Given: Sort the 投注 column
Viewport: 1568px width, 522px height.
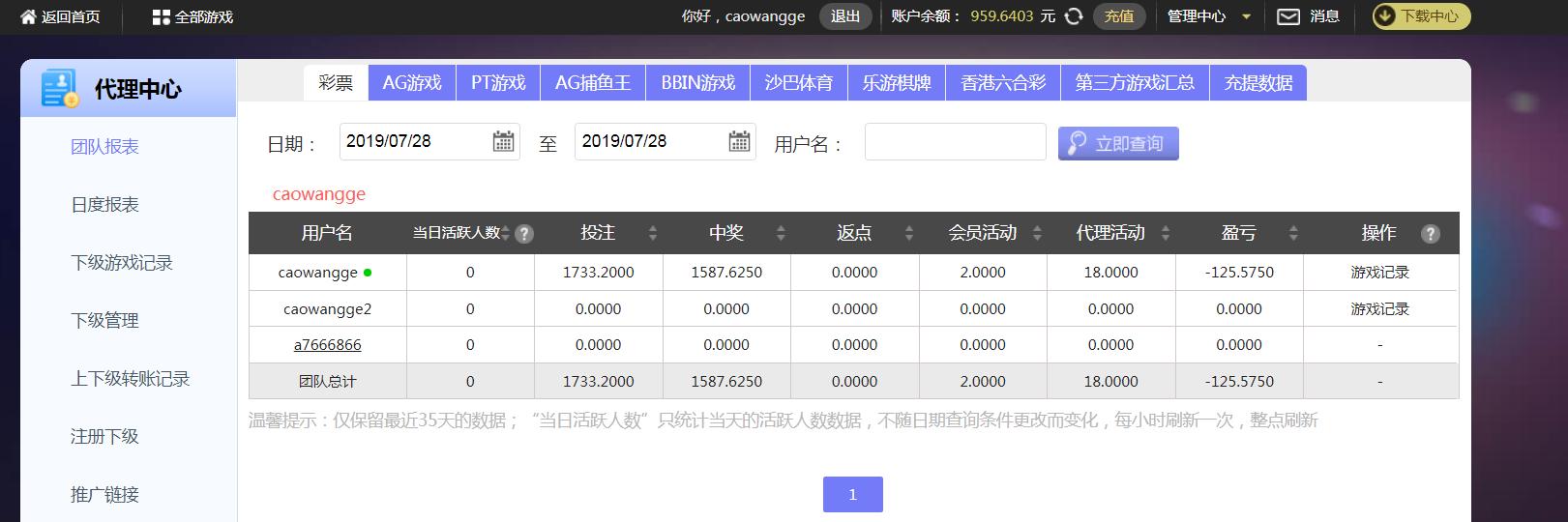Looking at the screenshot, I should 653,233.
